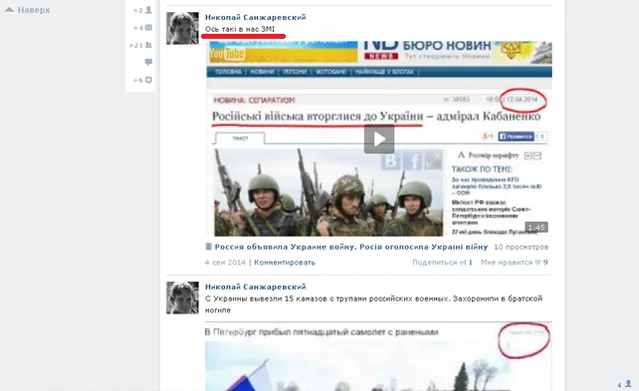This screenshot has height=391, width=639.
Task: Click second post text about 15 камазов
Action: pos(373,304)
